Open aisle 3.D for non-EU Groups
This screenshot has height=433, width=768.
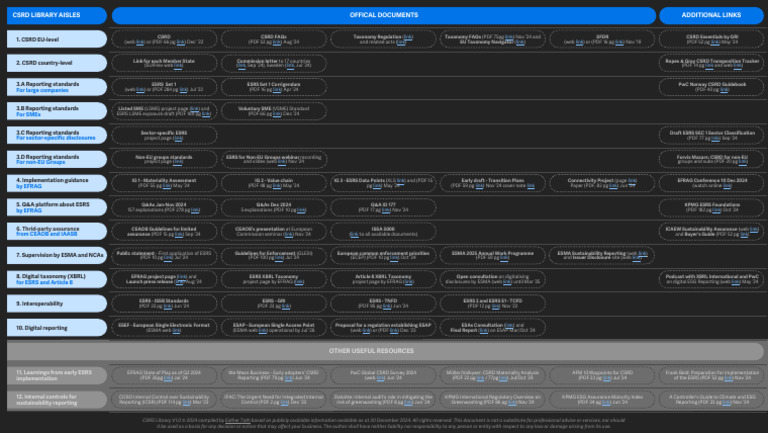(x=57, y=159)
